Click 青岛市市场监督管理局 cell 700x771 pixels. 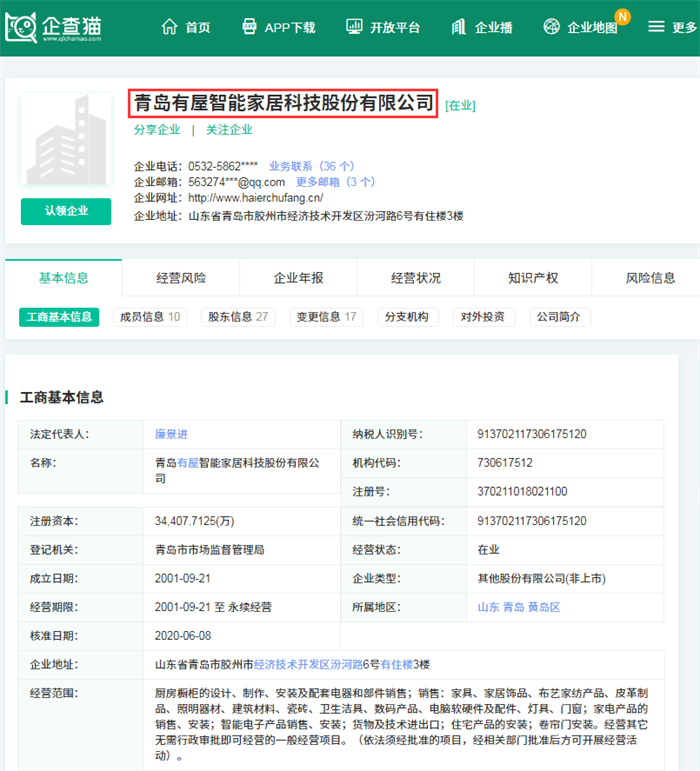(210, 550)
